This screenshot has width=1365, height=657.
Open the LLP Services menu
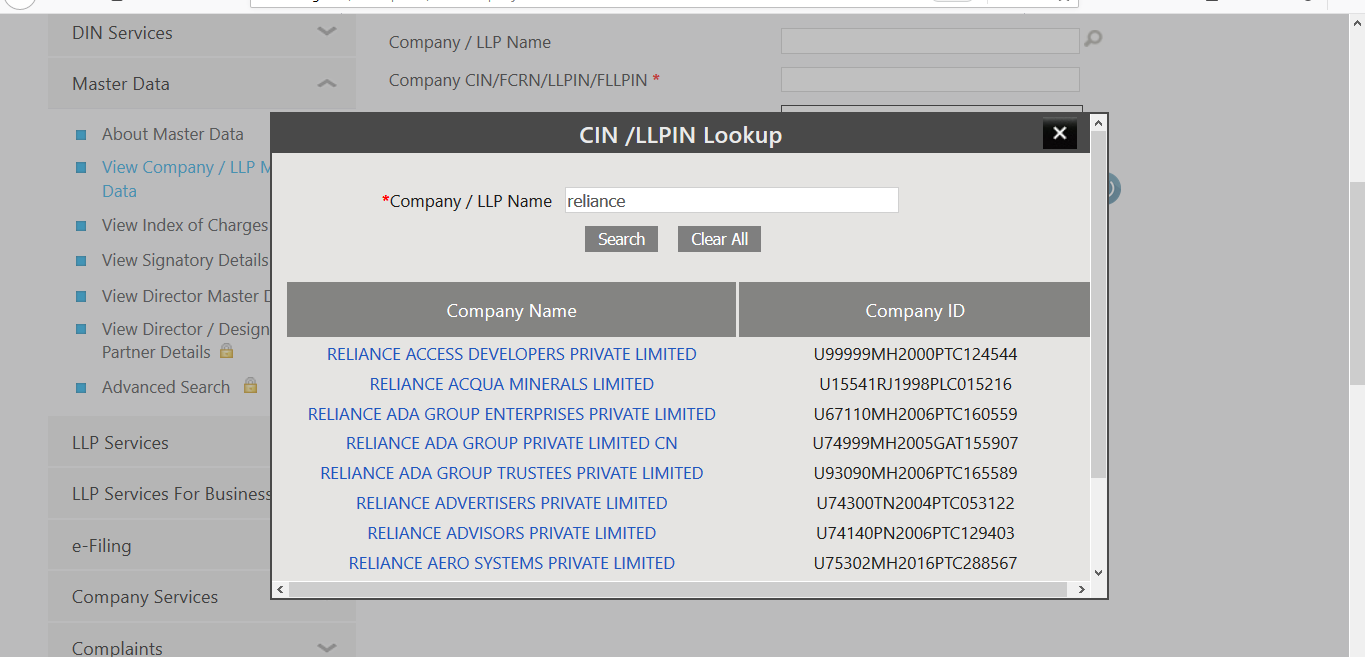pos(120,443)
